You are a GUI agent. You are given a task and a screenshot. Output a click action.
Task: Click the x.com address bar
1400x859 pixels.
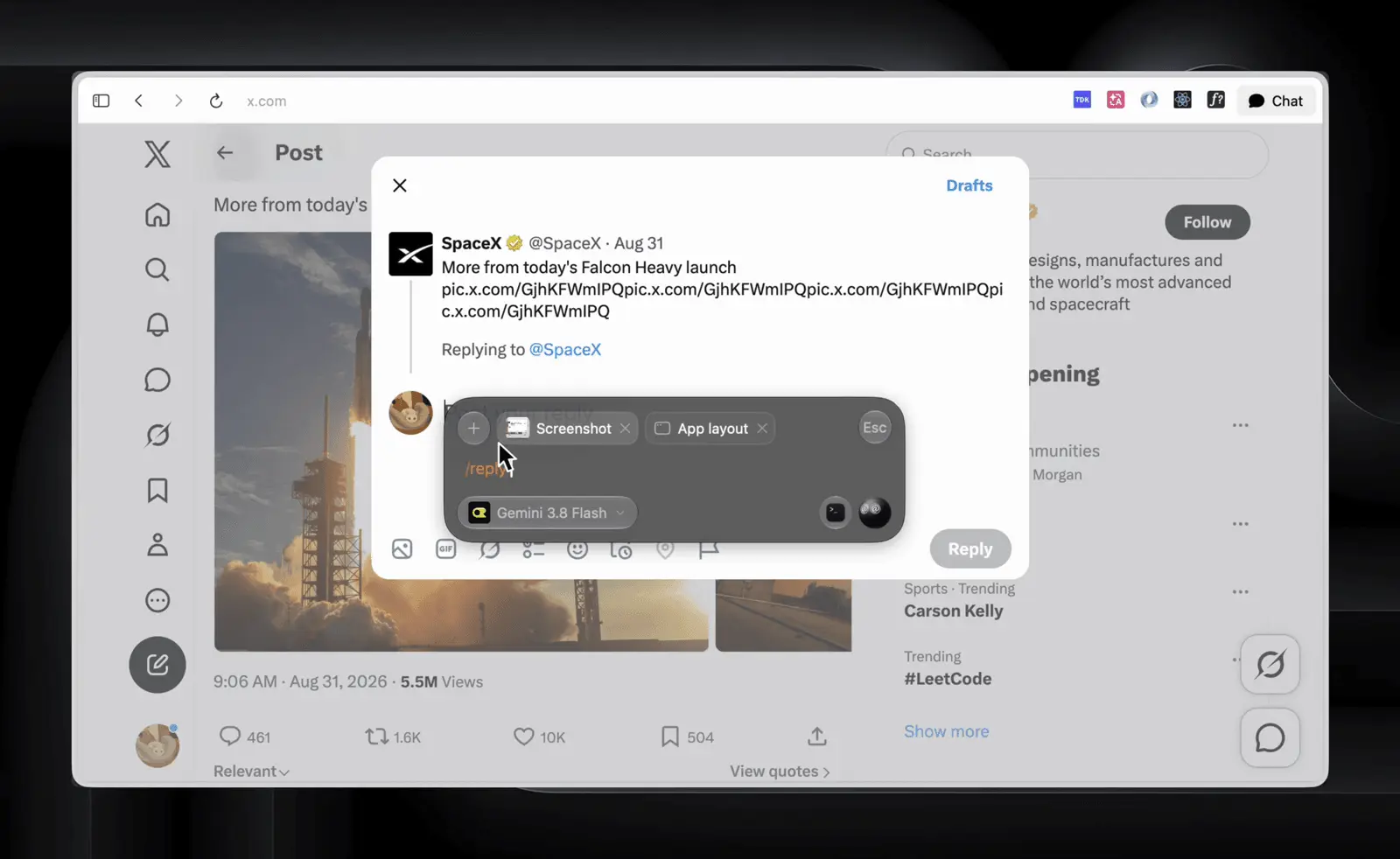point(266,101)
